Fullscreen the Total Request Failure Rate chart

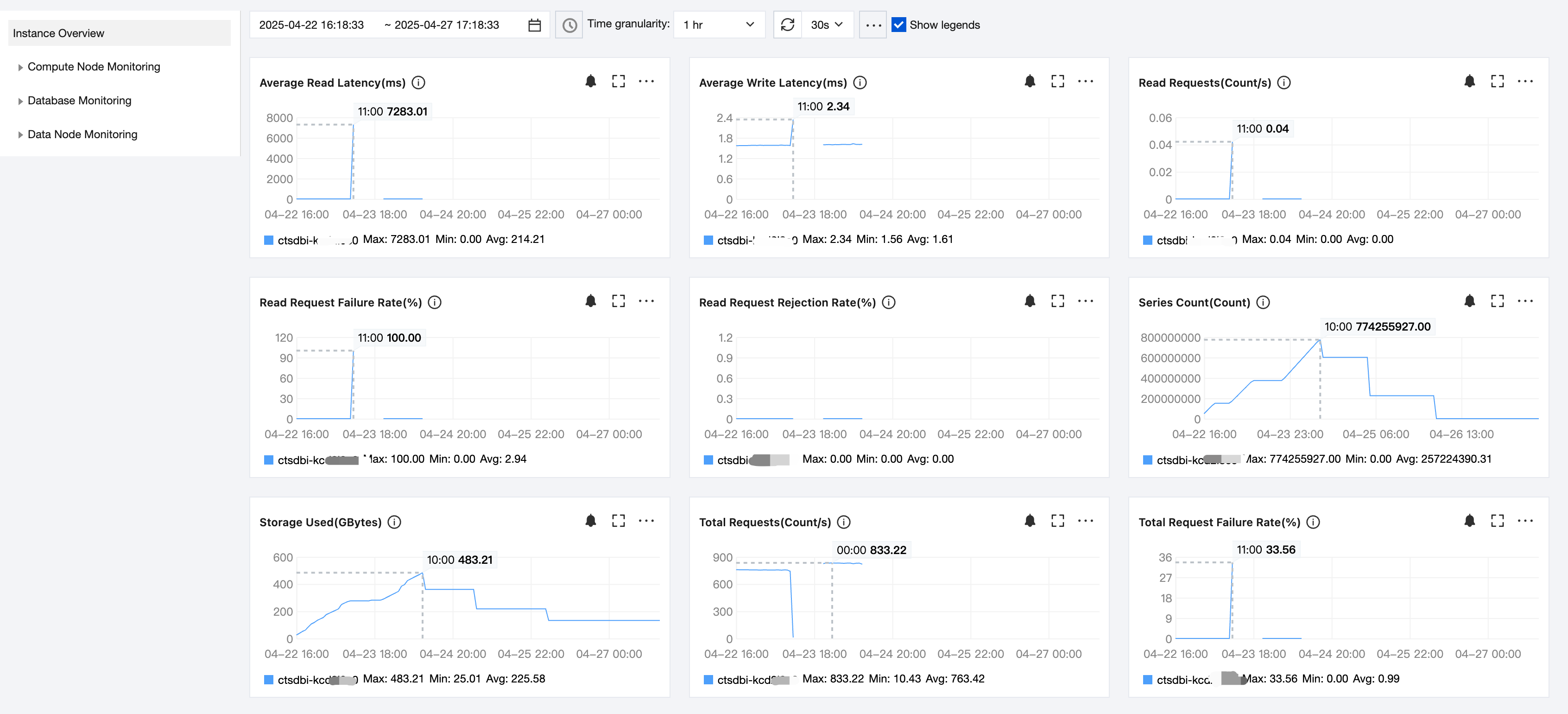1497,521
